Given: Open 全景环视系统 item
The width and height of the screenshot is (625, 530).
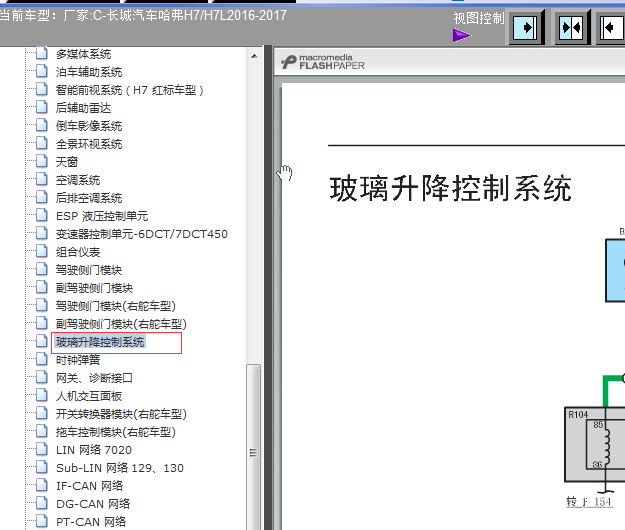Looking at the screenshot, I should click(89, 144).
